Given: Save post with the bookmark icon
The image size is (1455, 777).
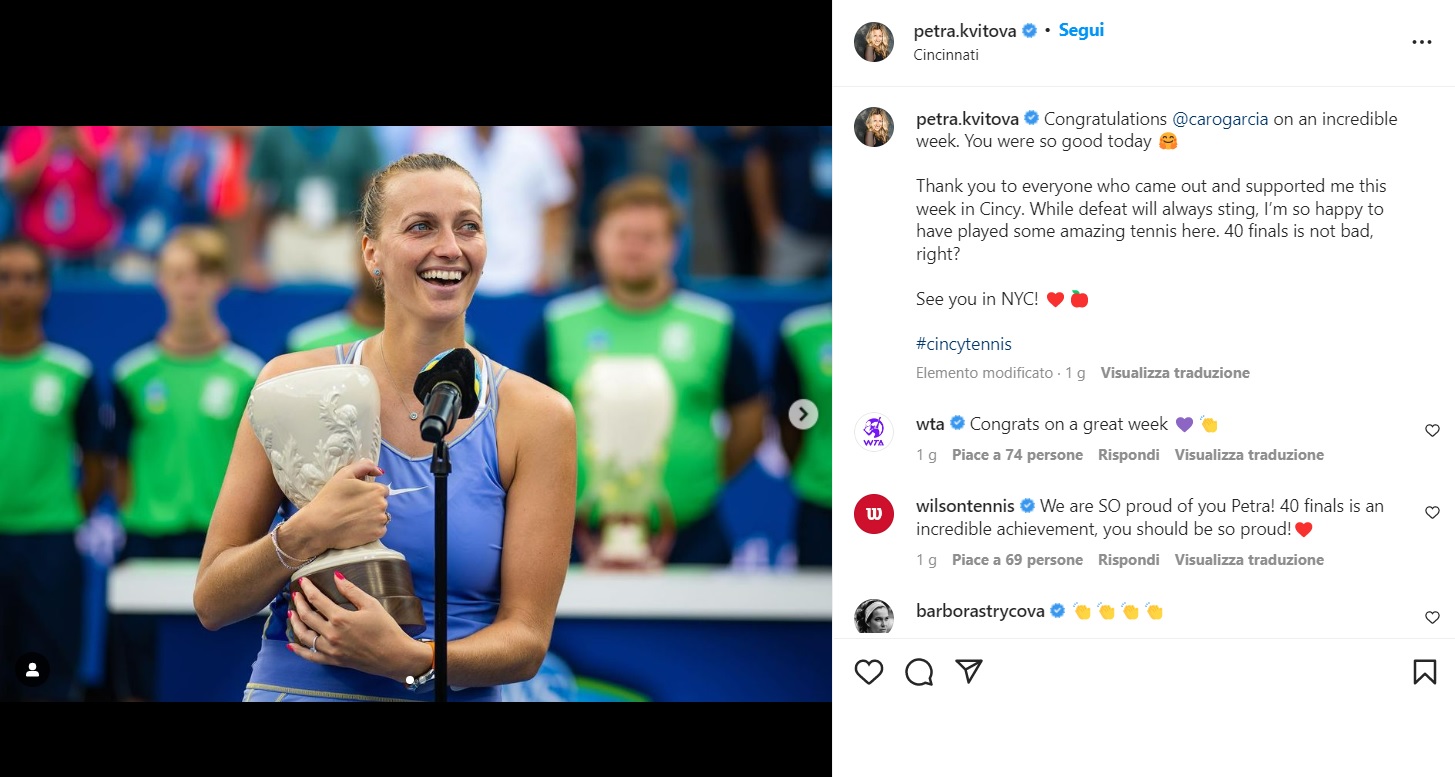Looking at the screenshot, I should click(1424, 672).
